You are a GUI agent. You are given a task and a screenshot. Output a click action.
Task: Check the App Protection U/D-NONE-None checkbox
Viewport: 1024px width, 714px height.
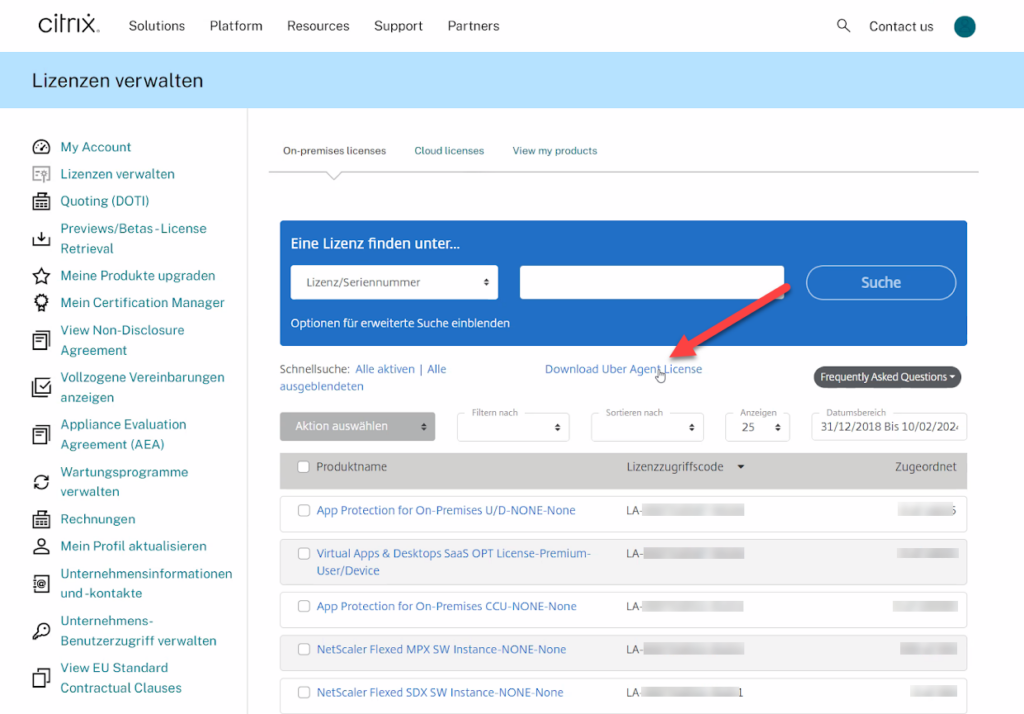[304, 511]
